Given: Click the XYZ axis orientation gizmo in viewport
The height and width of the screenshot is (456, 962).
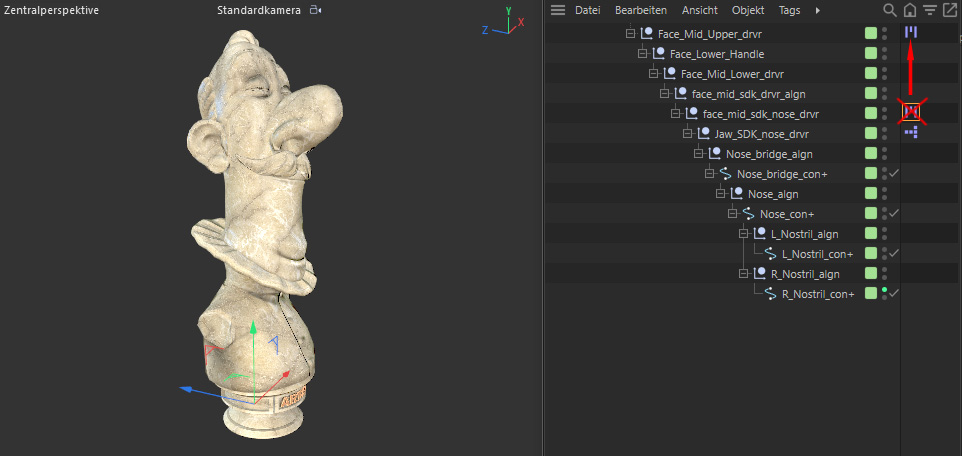Looking at the screenshot, I should tap(504, 22).
